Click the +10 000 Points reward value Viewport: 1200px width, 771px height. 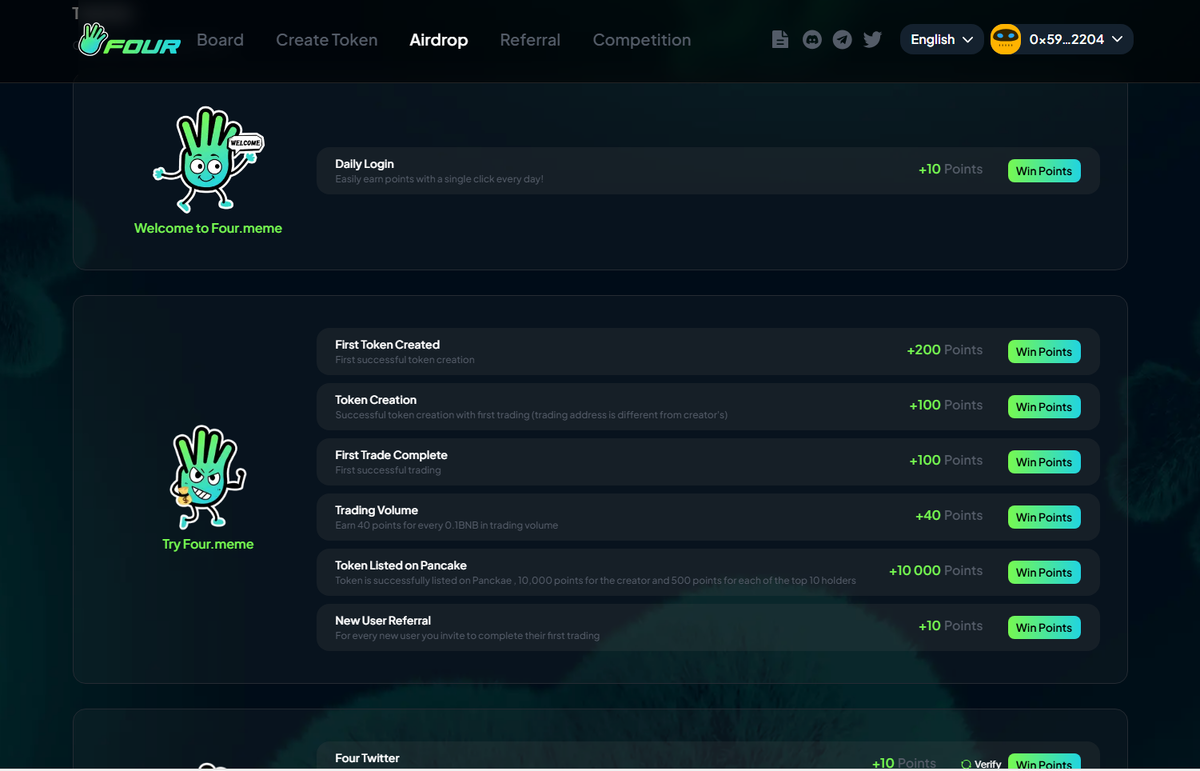click(x=935, y=570)
